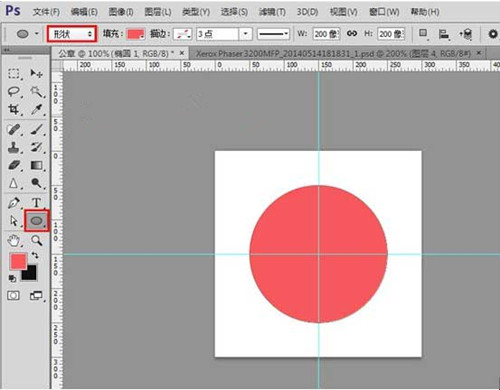Expand the toolbar double-arrow toggle

(7, 50)
